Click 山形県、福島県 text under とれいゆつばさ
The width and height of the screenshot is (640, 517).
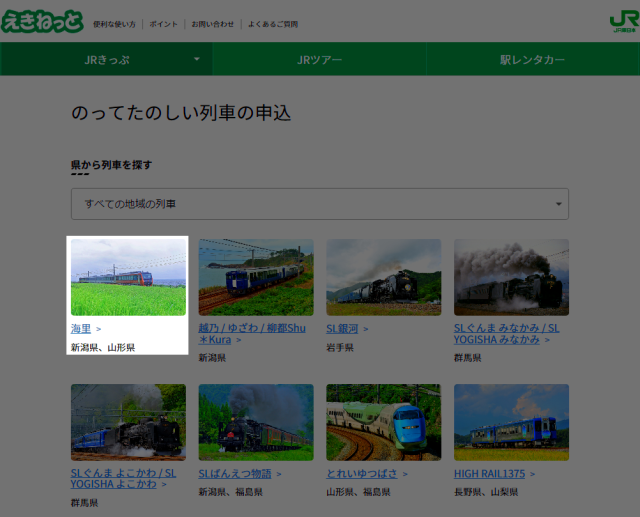tap(358, 492)
